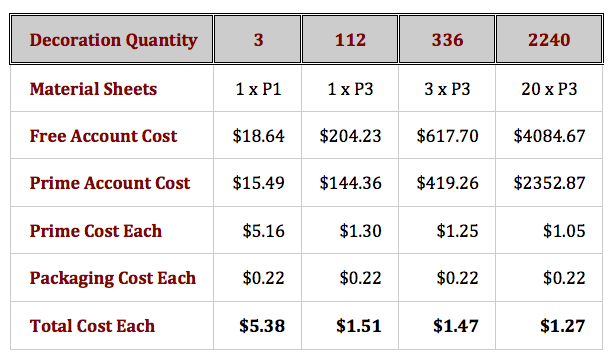Click the 112 quantity column header

point(350,40)
